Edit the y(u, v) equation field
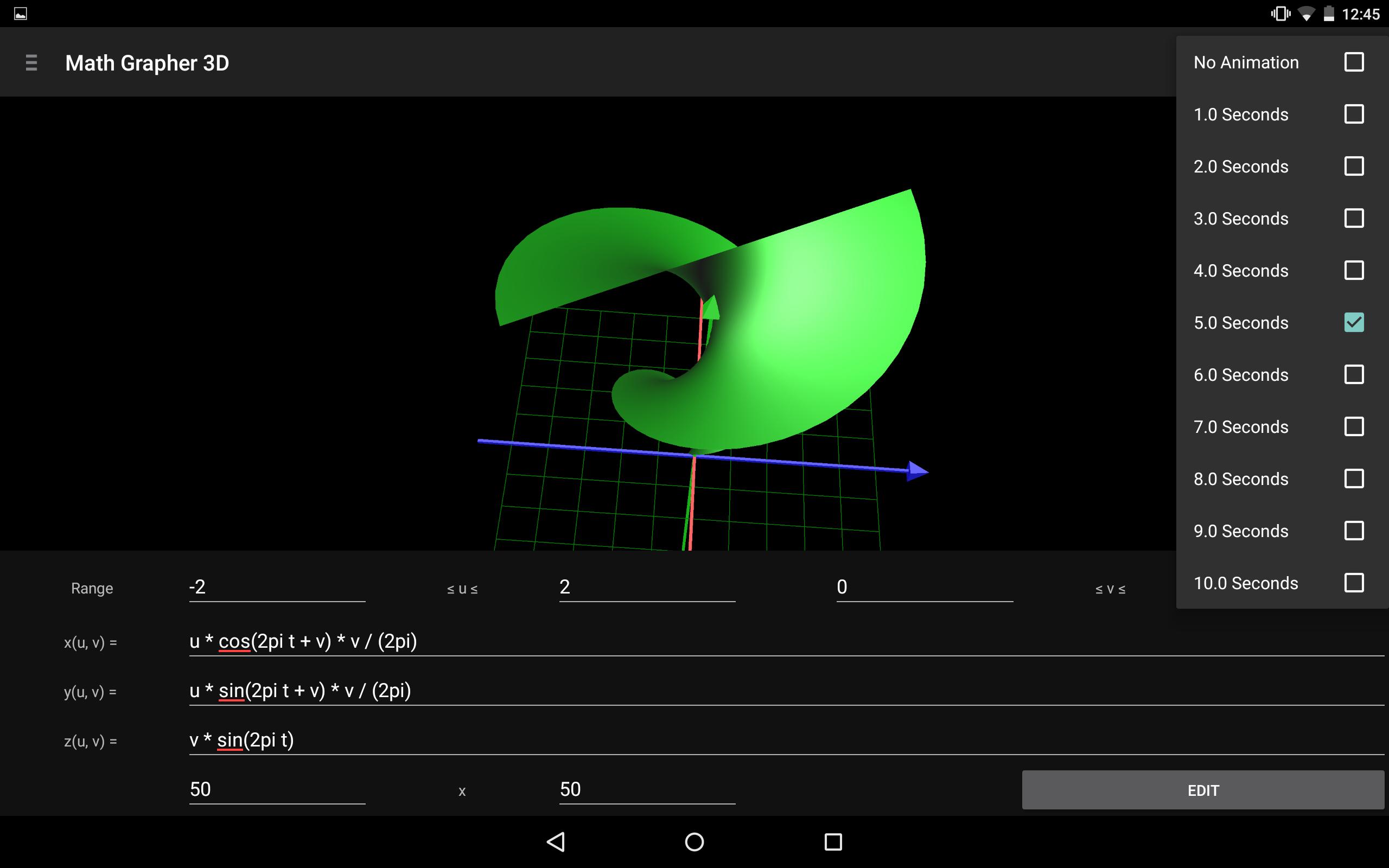The width and height of the screenshot is (1389, 868). coord(786,690)
